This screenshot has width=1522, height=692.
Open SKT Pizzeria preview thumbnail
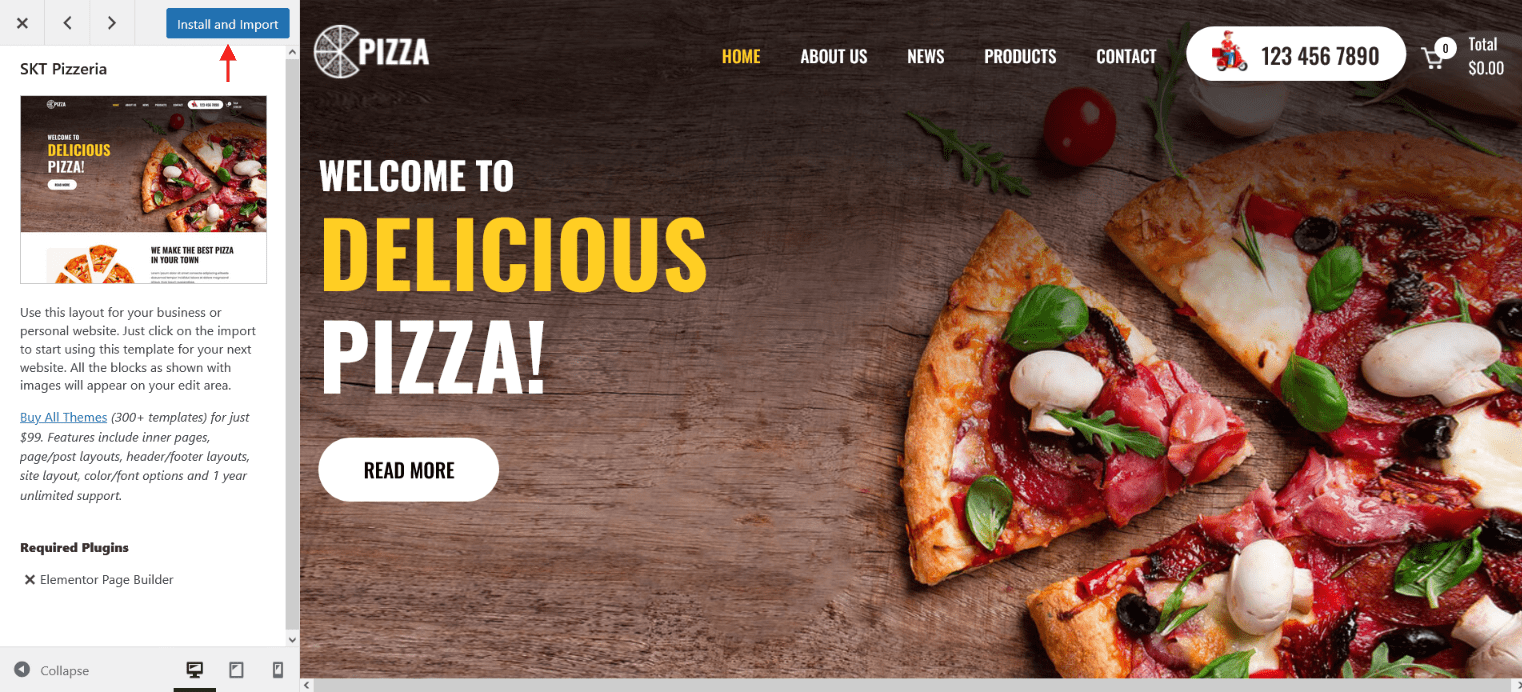(x=144, y=190)
